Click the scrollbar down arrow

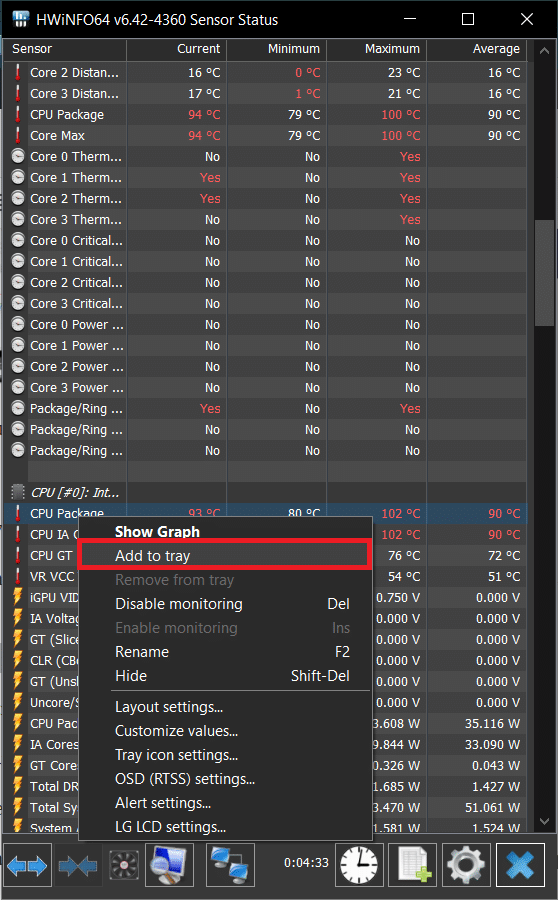coord(544,822)
